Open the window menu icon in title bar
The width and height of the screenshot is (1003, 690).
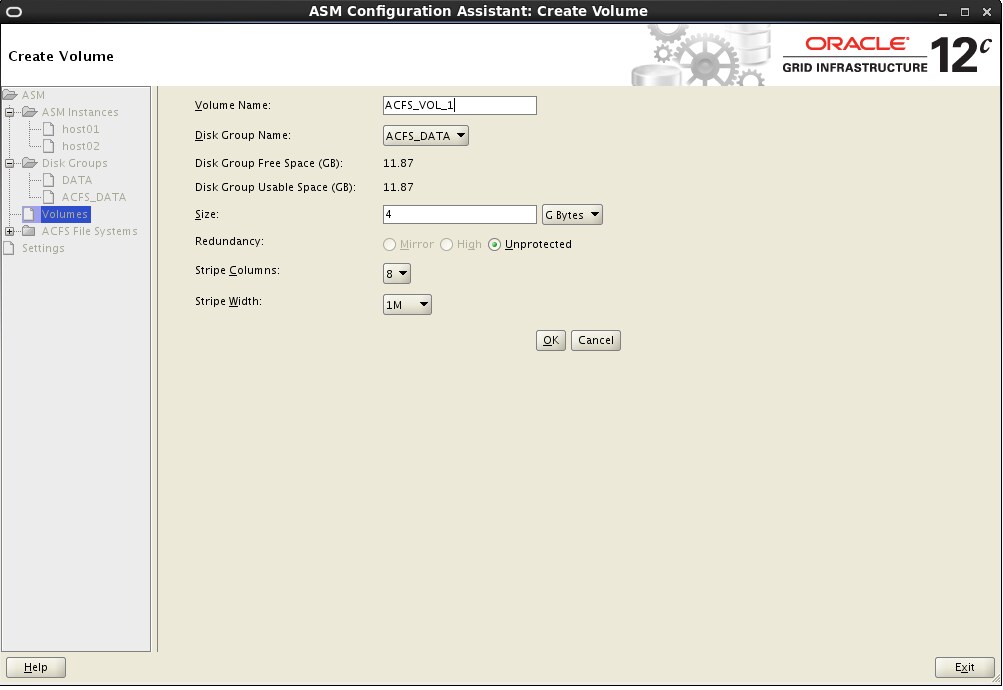[13, 12]
